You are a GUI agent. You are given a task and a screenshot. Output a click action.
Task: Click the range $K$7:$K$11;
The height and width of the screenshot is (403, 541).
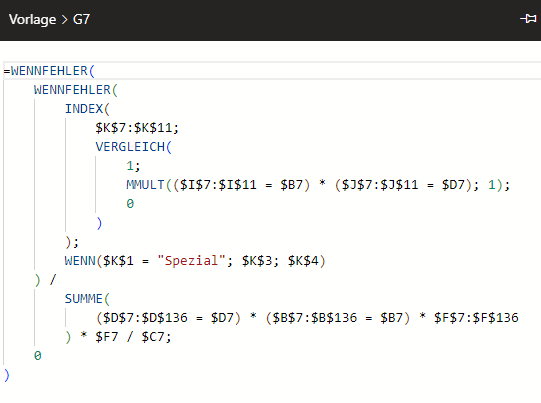click(x=137, y=128)
